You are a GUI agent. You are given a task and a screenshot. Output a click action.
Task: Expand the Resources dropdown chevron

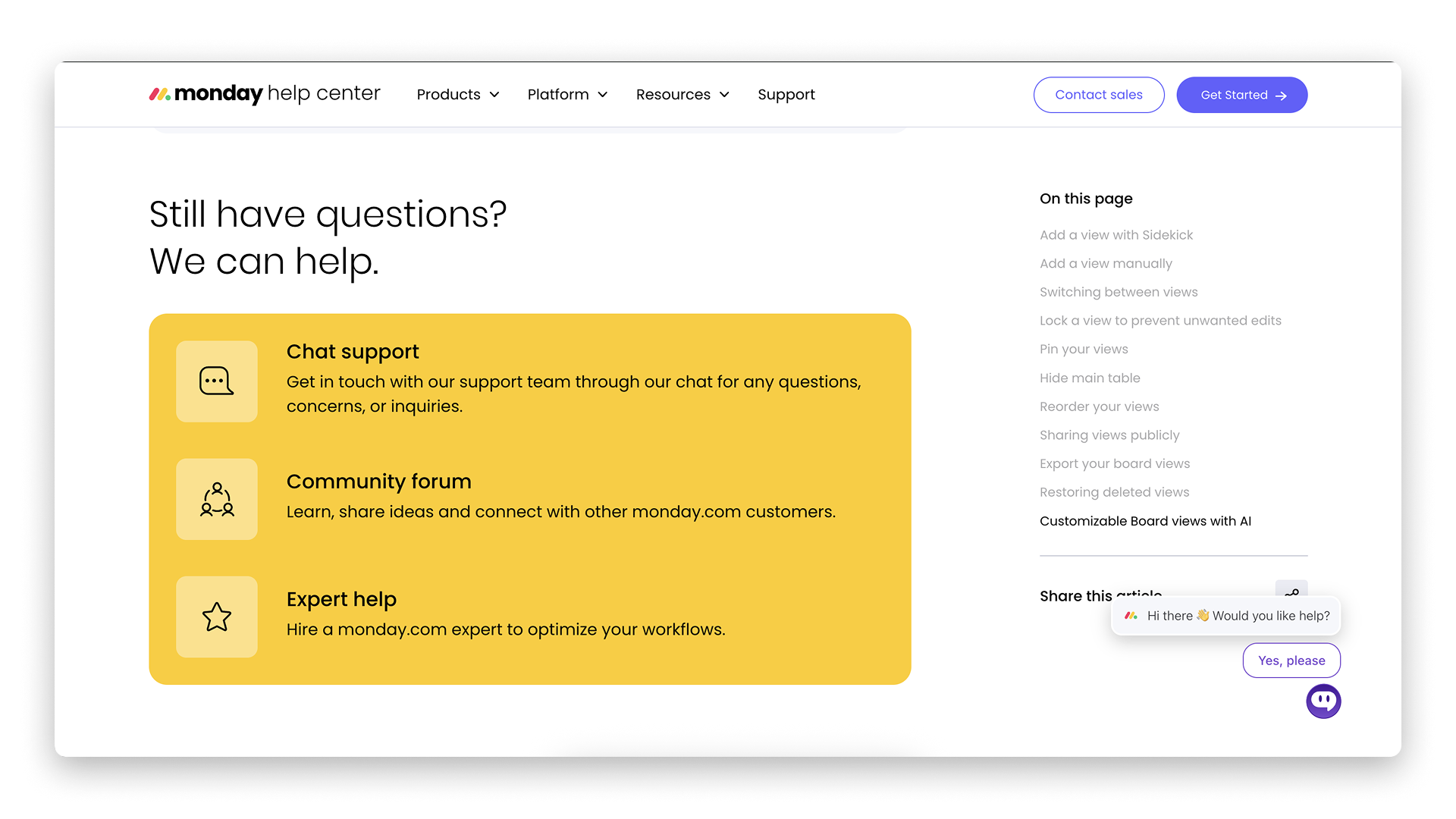724,95
